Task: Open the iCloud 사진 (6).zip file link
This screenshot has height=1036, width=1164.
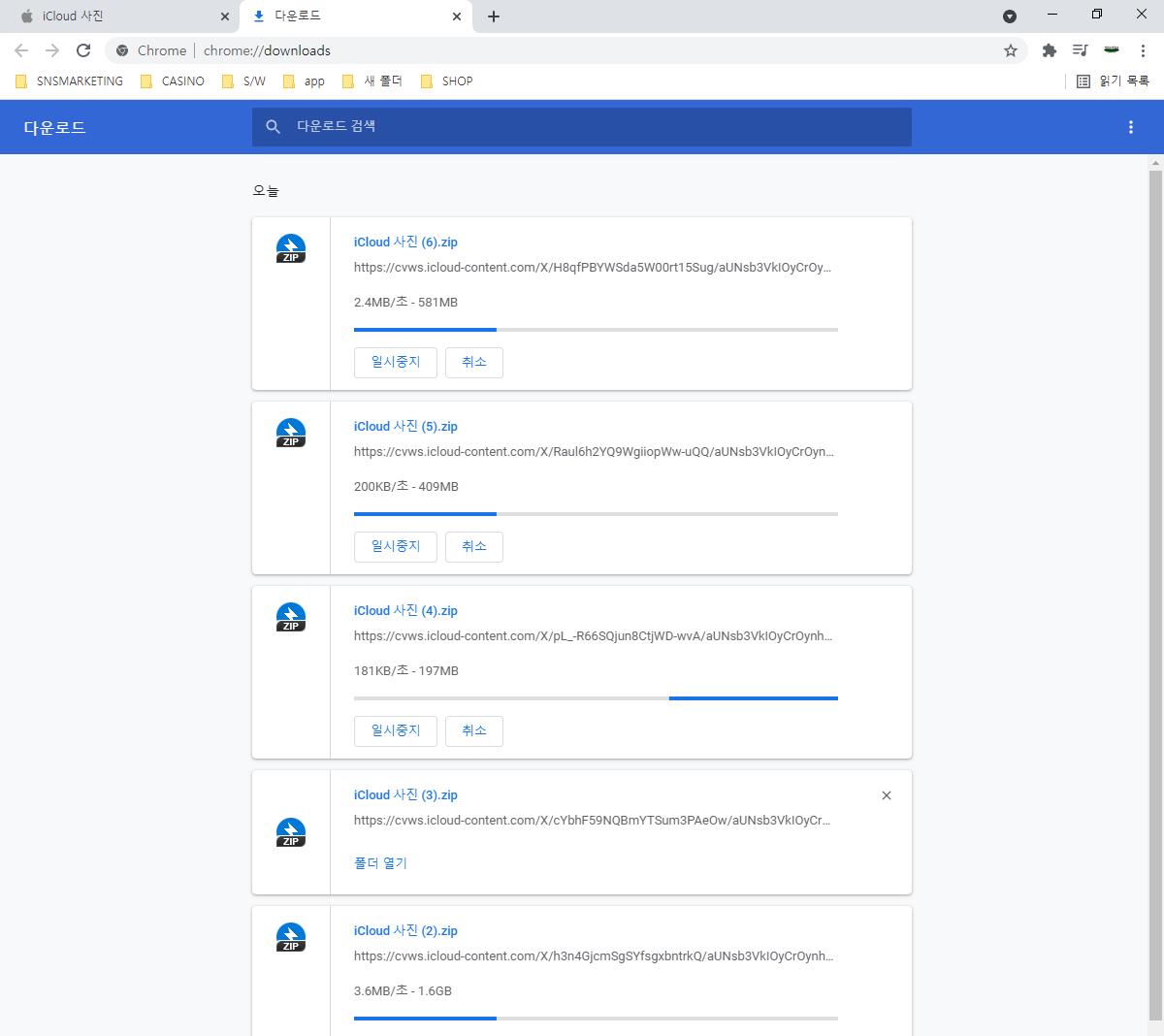Action: coord(405,243)
